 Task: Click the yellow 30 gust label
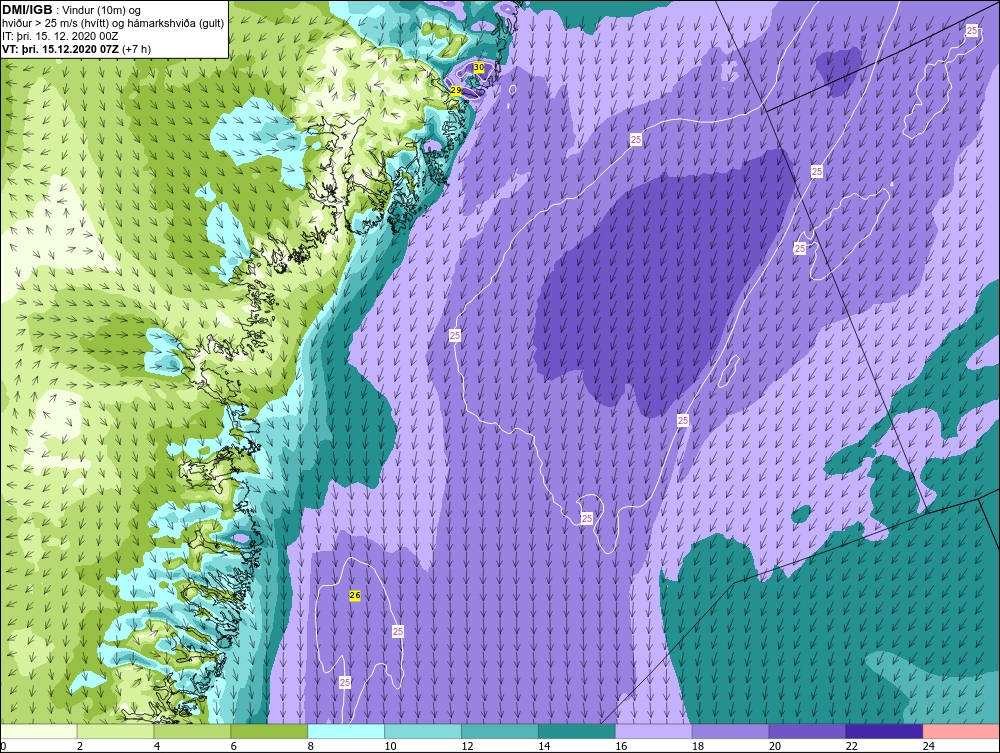pos(479,67)
